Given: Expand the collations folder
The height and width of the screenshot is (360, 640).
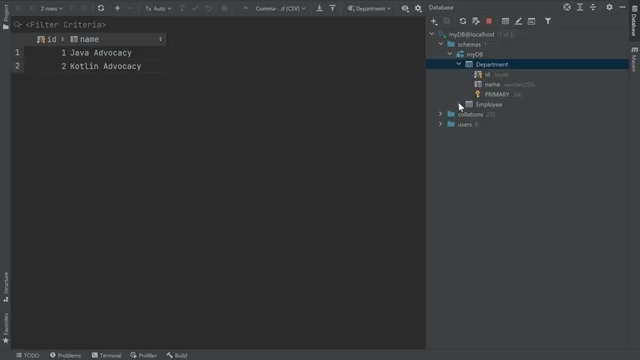Looking at the screenshot, I should point(440,114).
